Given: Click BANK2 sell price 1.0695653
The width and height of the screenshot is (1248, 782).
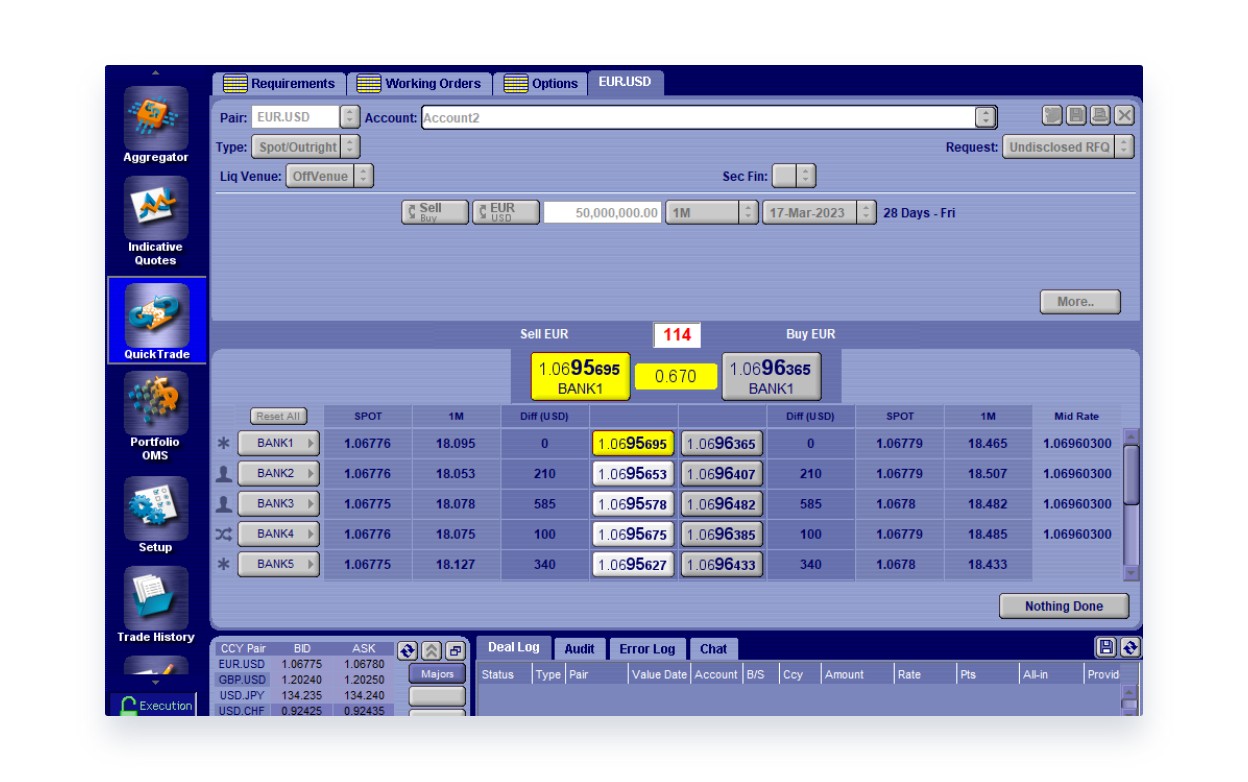Looking at the screenshot, I should 633,474.
